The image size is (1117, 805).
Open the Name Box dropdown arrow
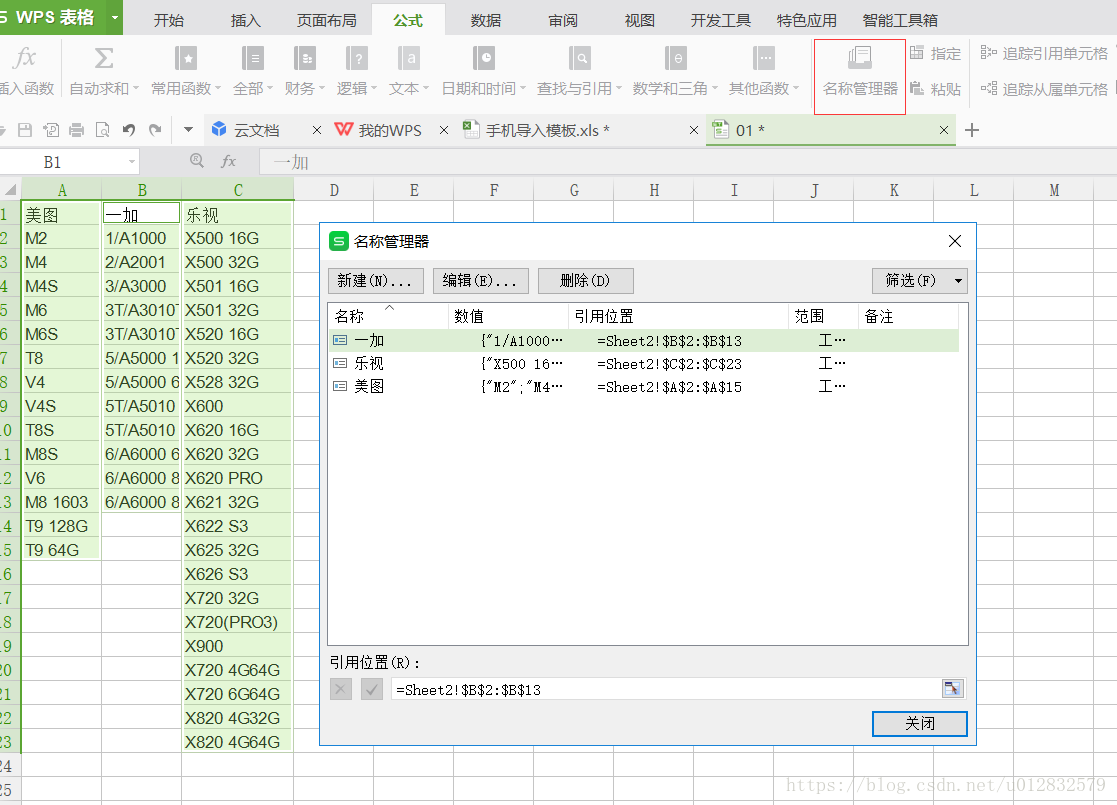pos(132,162)
